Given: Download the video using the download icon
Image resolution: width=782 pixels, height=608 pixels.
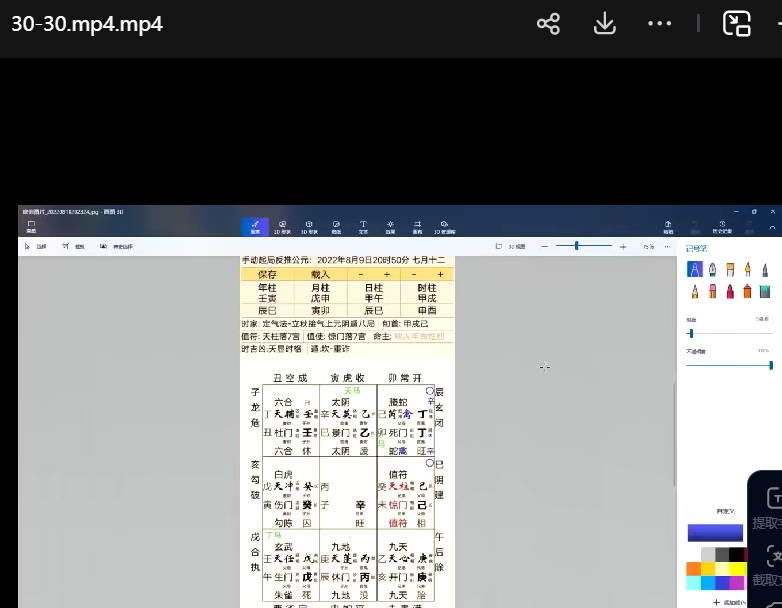Looking at the screenshot, I should pos(604,24).
